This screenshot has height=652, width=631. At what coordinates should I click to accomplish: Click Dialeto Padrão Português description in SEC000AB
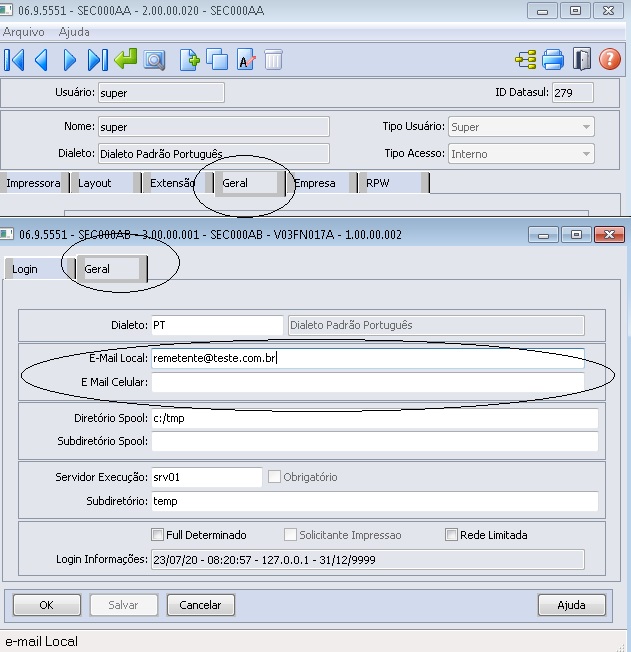(436, 325)
